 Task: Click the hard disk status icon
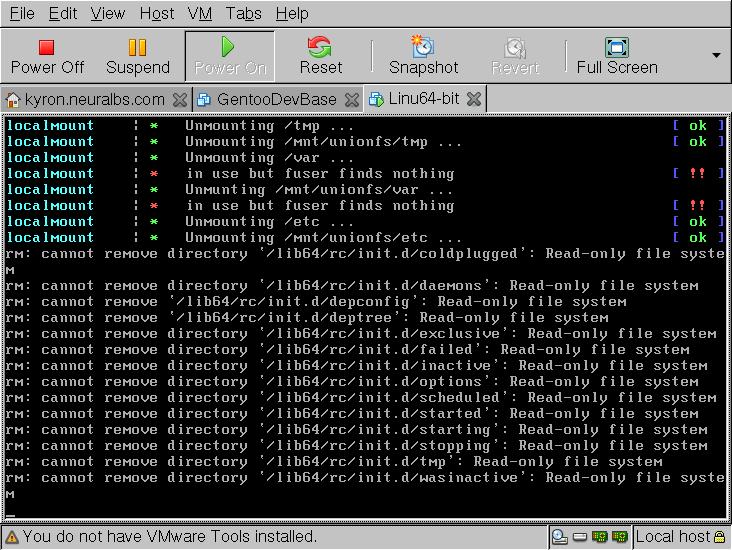coord(580,537)
